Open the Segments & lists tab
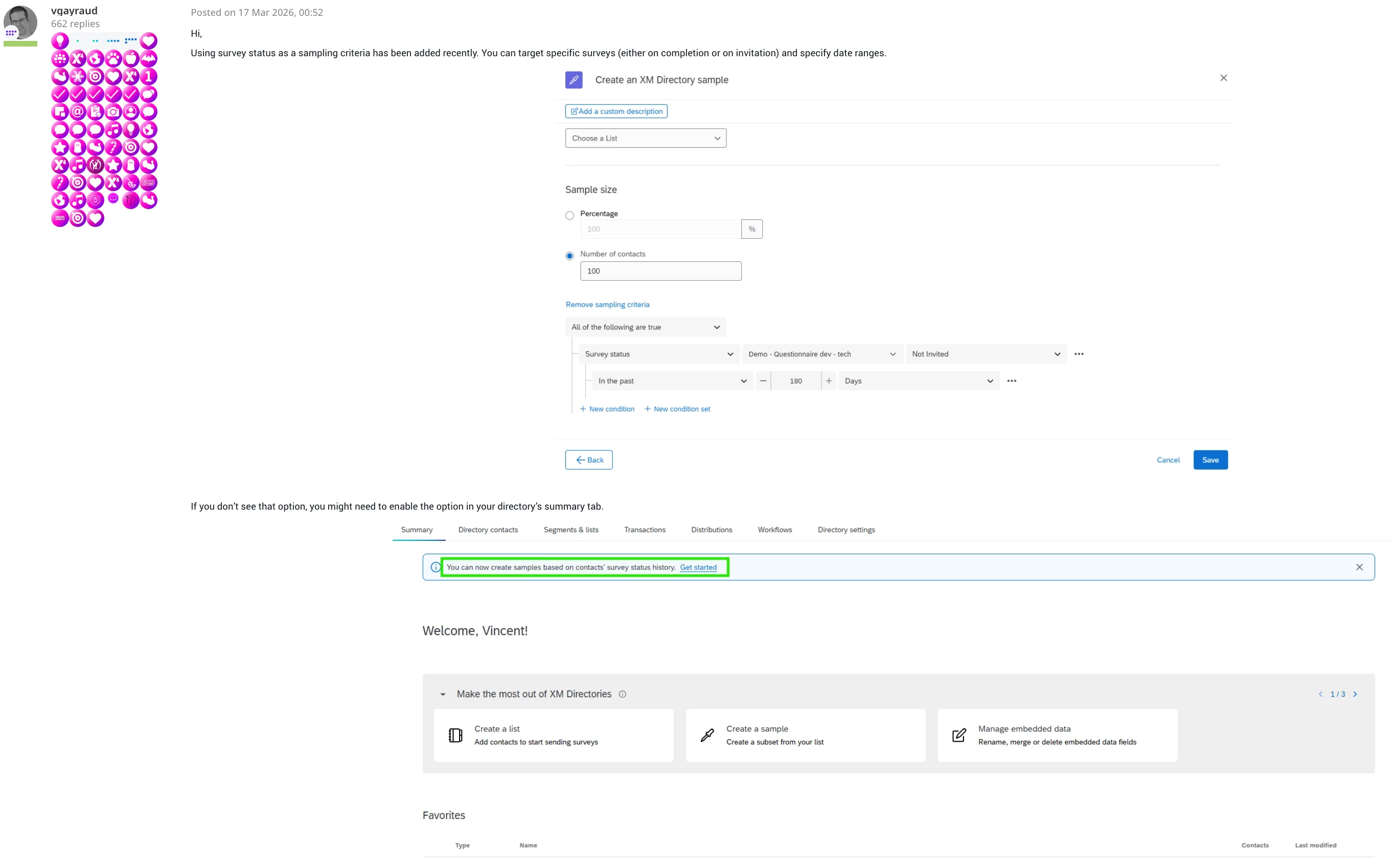1395x868 pixels. pos(570,530)
